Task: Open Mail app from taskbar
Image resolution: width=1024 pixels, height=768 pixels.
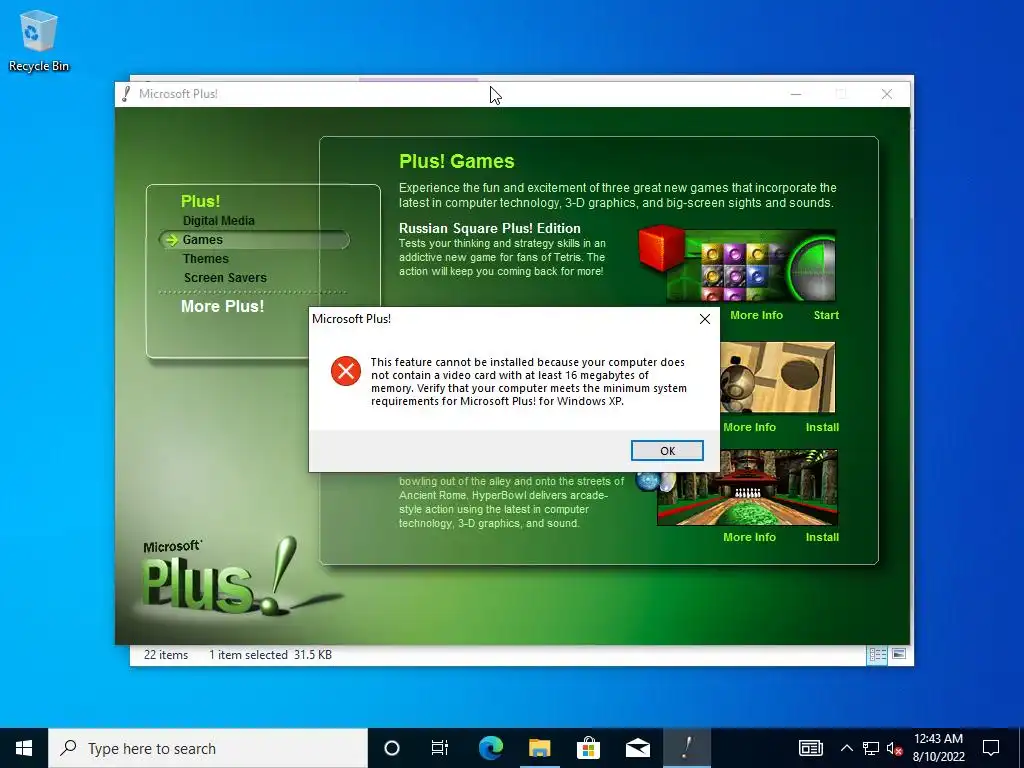Action: tap(637, 748)
